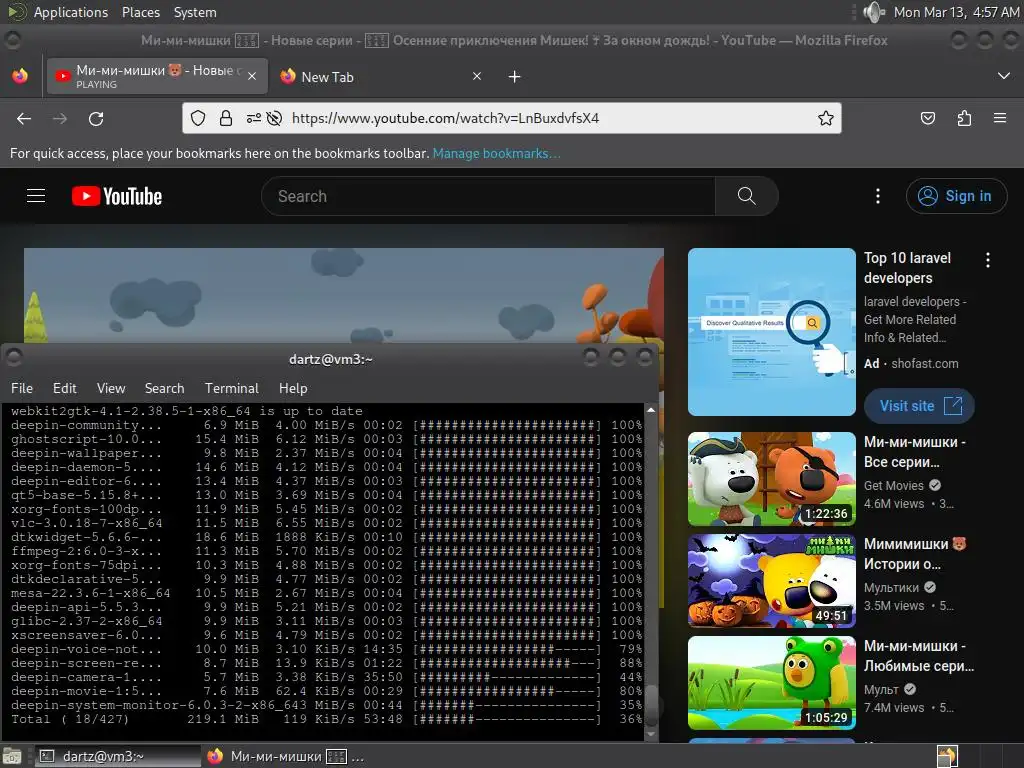Open the tracking protection shield icon

pyautogui.click(x=198, y=118)
